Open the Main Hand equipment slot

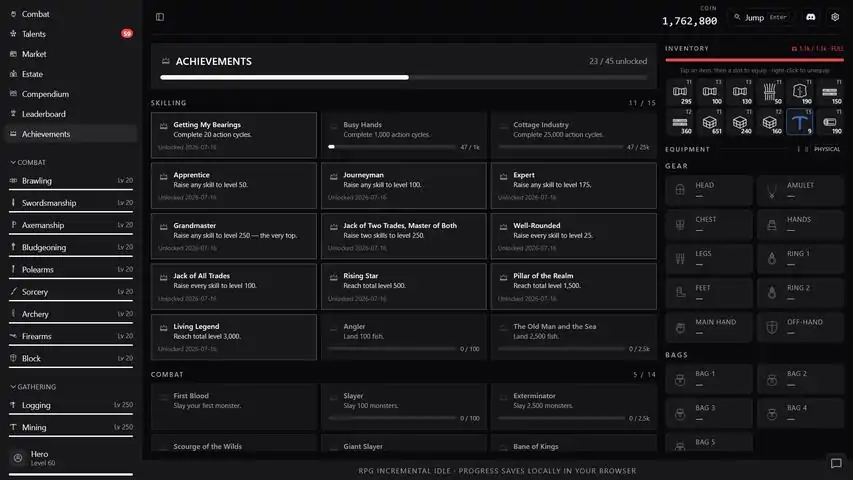pos(709,327)
